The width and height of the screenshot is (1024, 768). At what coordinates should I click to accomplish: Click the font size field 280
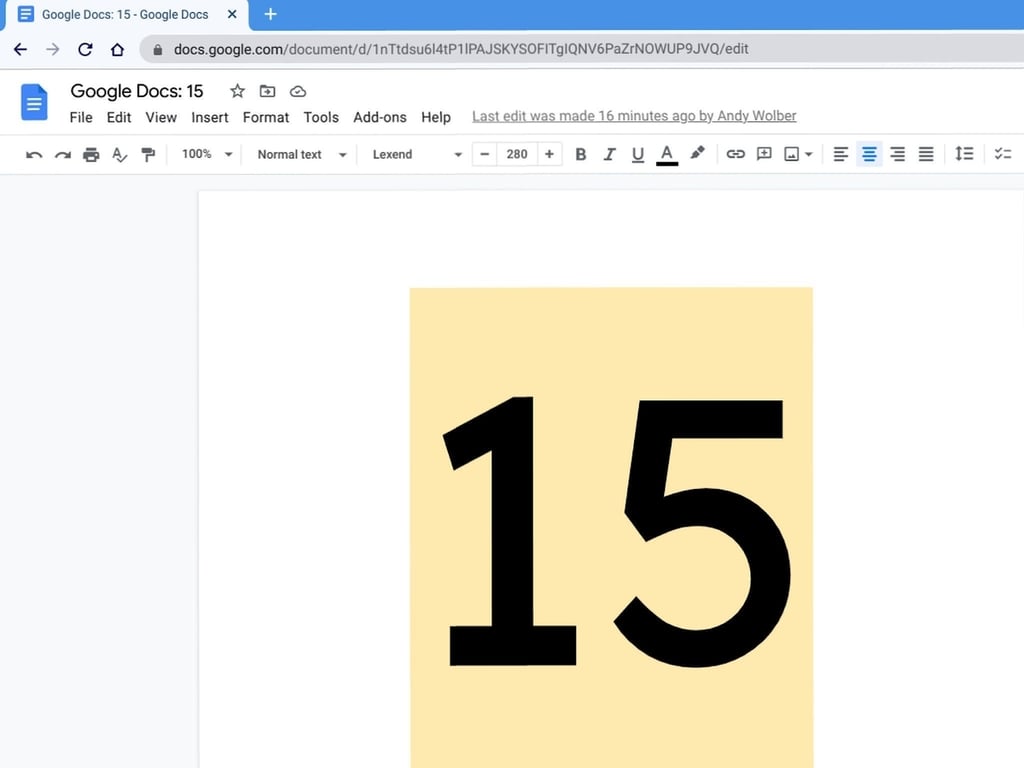pyautogui.click(x=517, y=154)
